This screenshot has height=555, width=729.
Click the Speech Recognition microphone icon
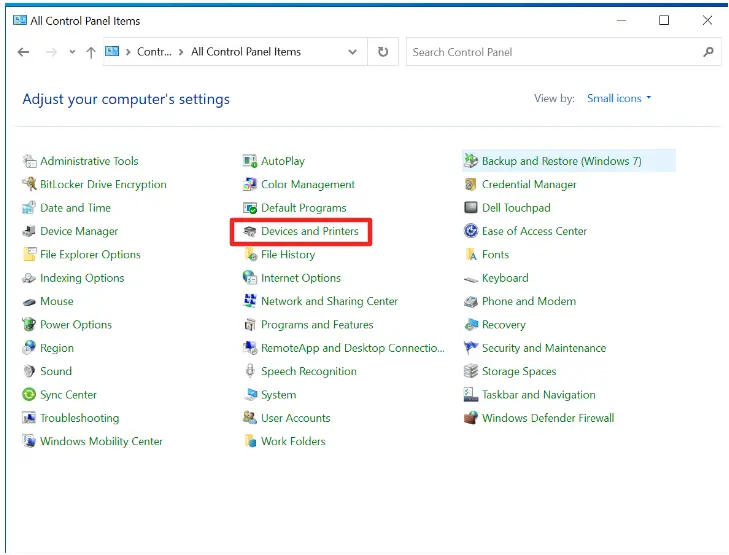coord(250,371)
